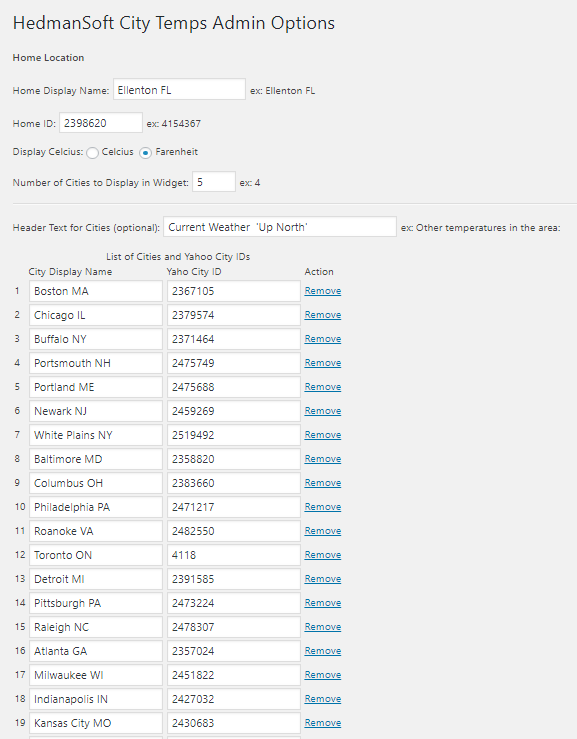Viewport: 577px width, 739px height.
Task: Remove the Baltimore MD city row
Action: pyautogui.click(x=323, y=459)
